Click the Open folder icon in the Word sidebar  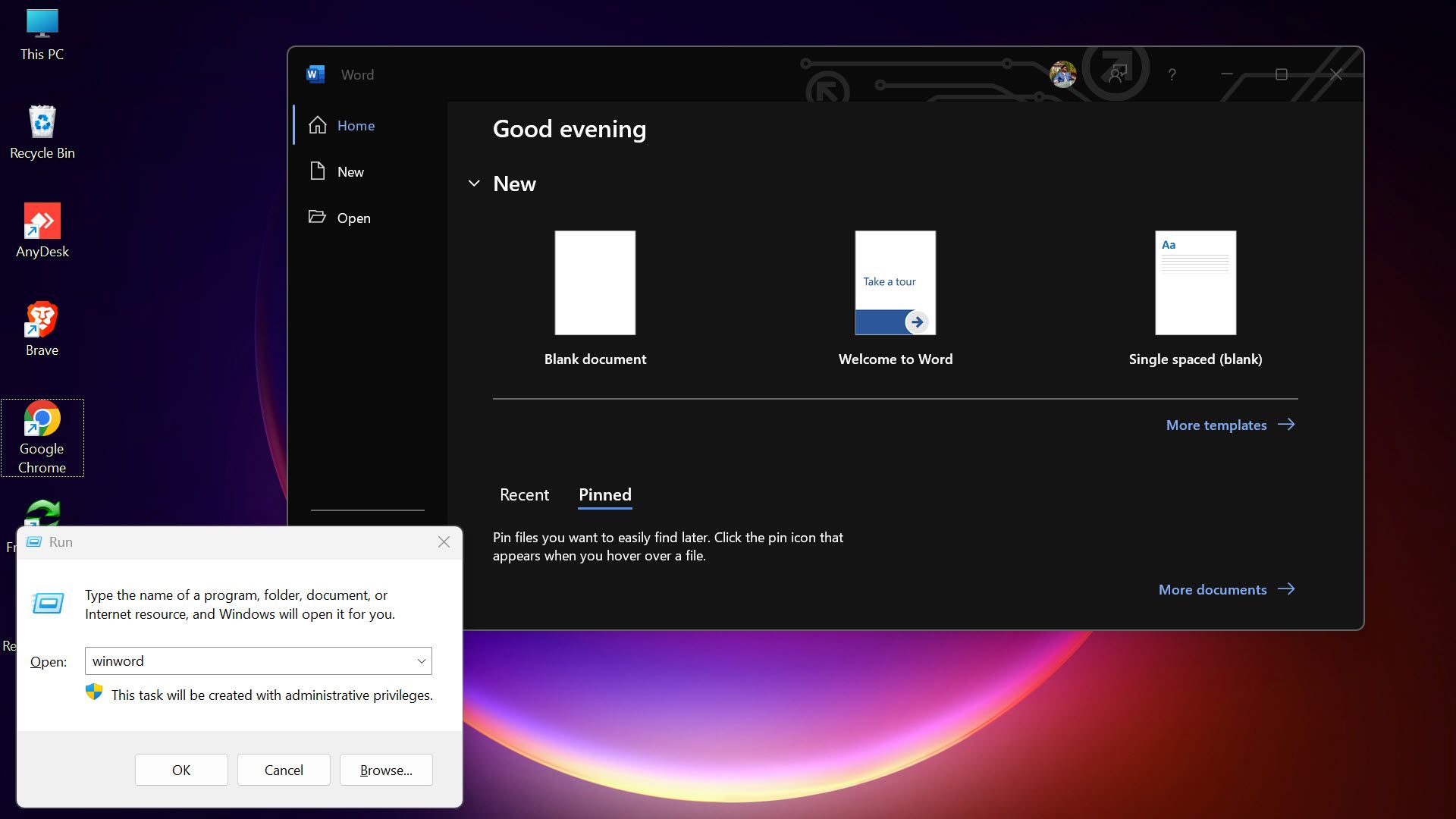point(317,217)
